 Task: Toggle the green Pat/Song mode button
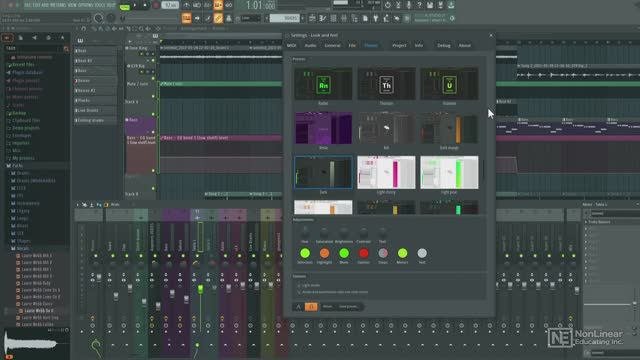pos(124,7)
